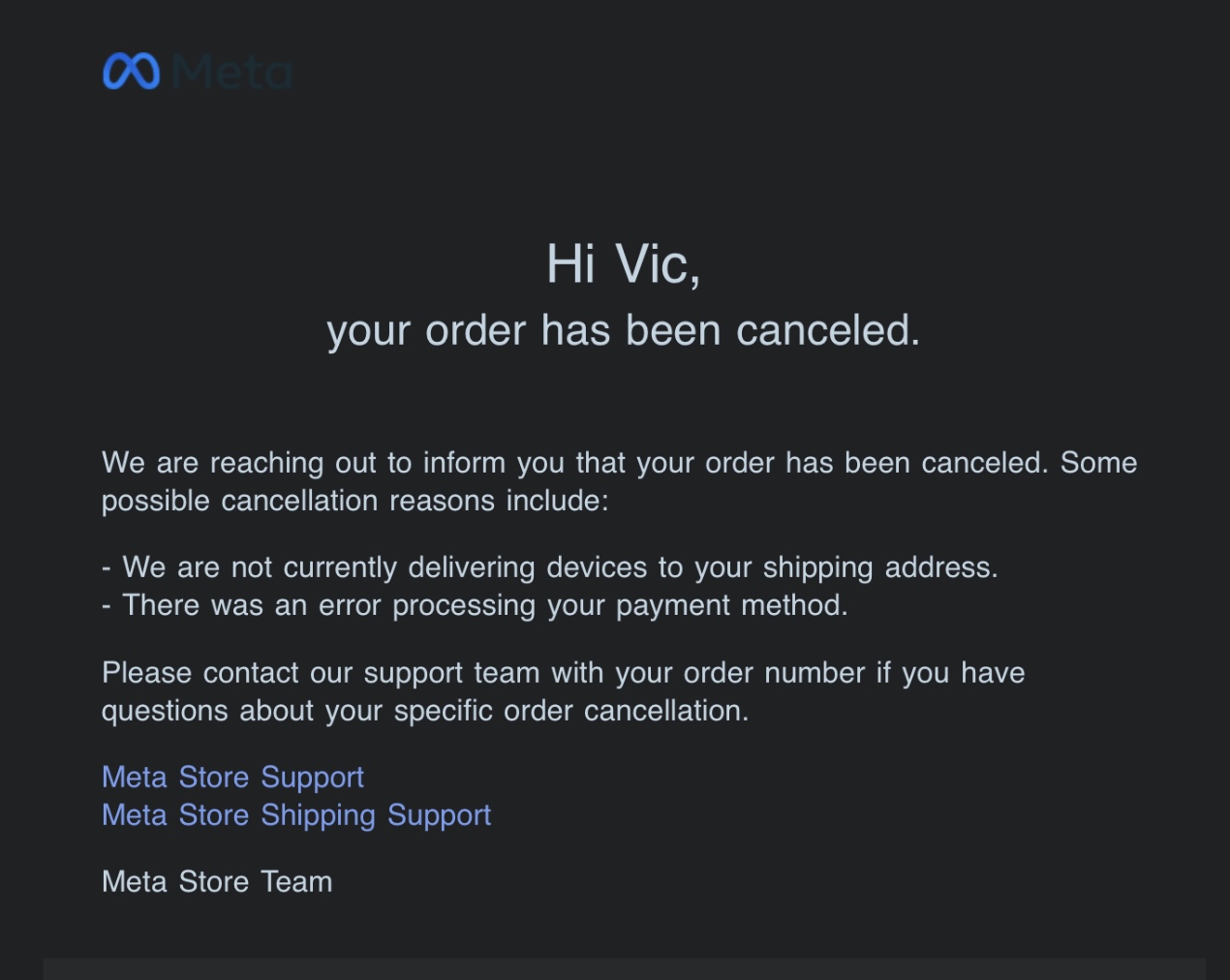The image size is (1230, 980).
Task: Click the dash before "We are not currently"
Action: [107, 567]
